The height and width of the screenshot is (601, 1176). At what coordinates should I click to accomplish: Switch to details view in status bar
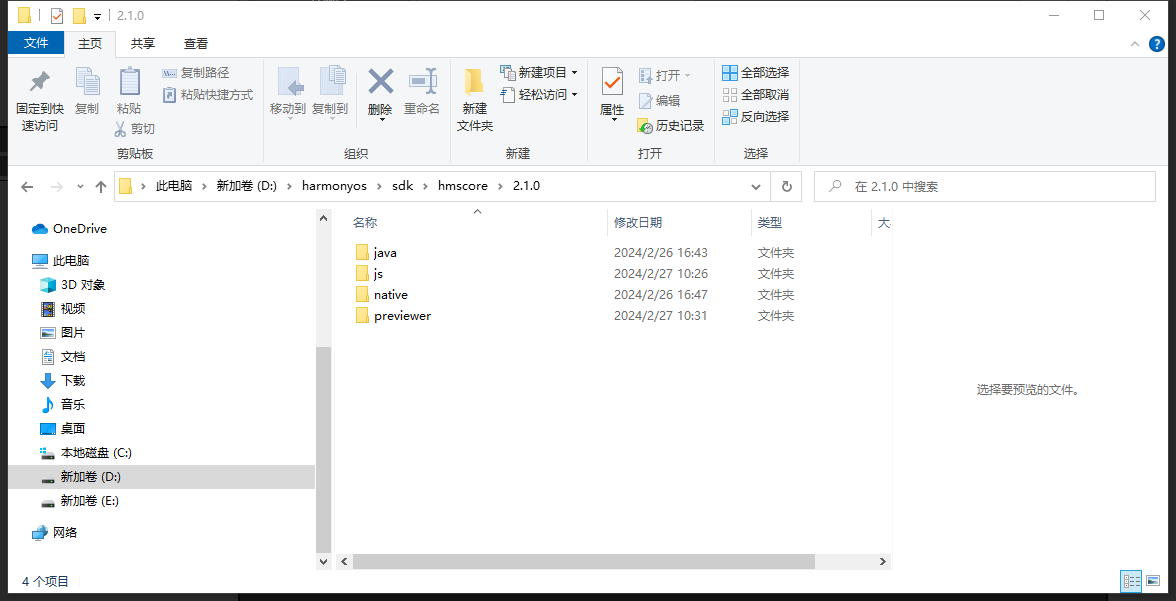coord(1131,580)
